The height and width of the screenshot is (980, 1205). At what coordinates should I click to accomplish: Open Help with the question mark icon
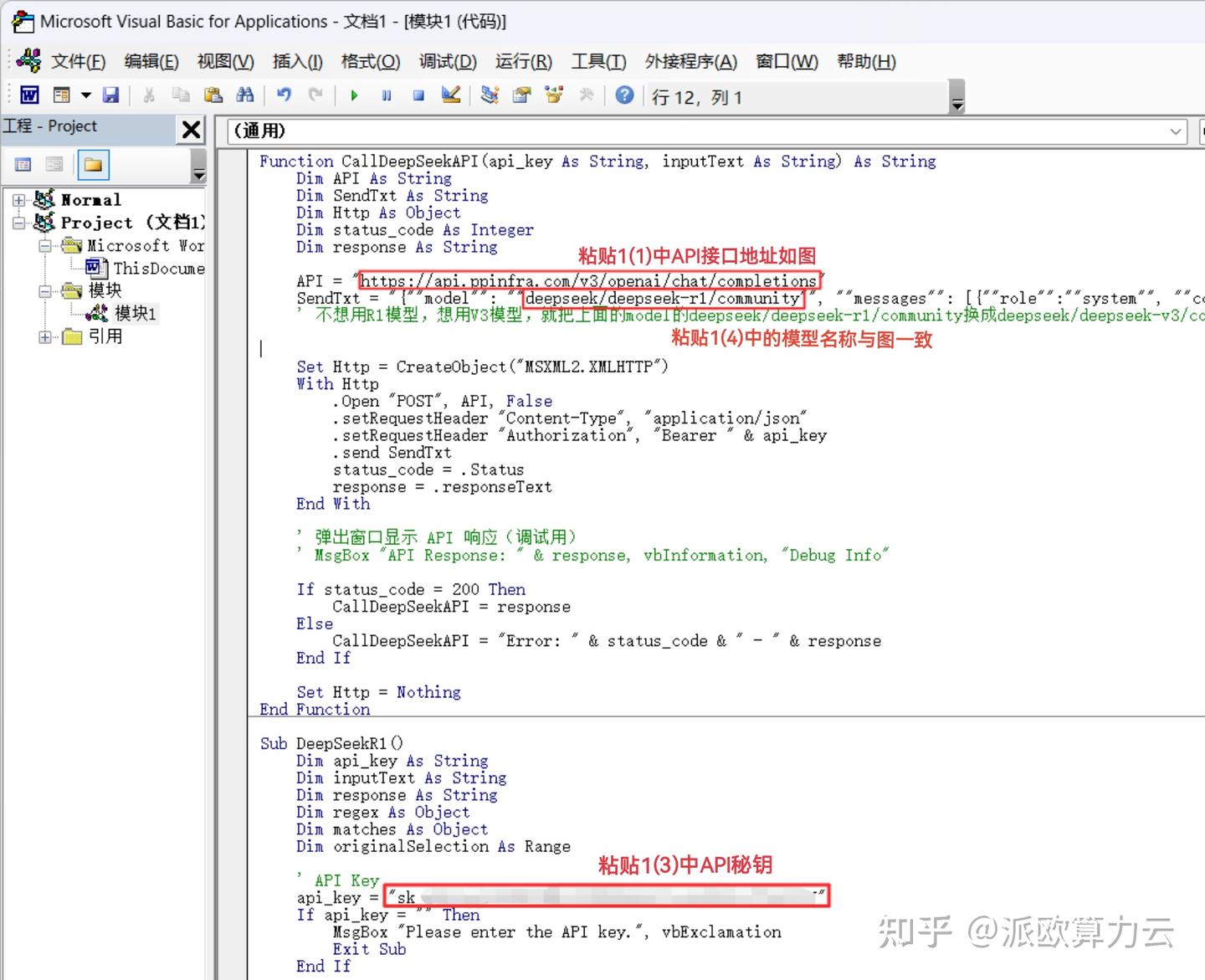[624, 95]
